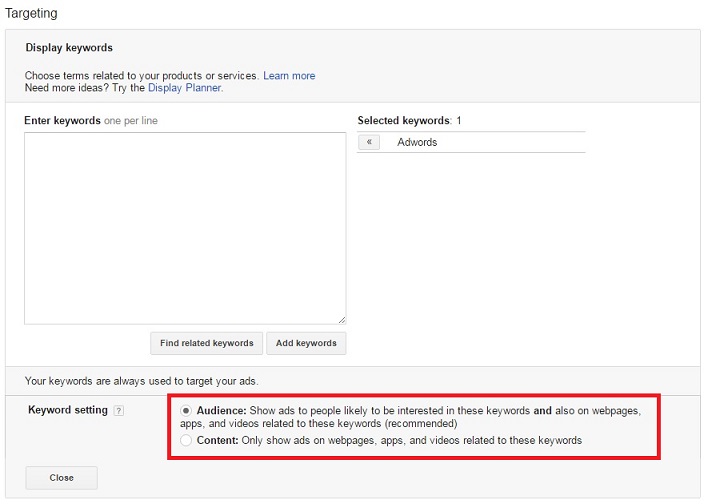Open the Display Planner link

[x=184, y=88]
